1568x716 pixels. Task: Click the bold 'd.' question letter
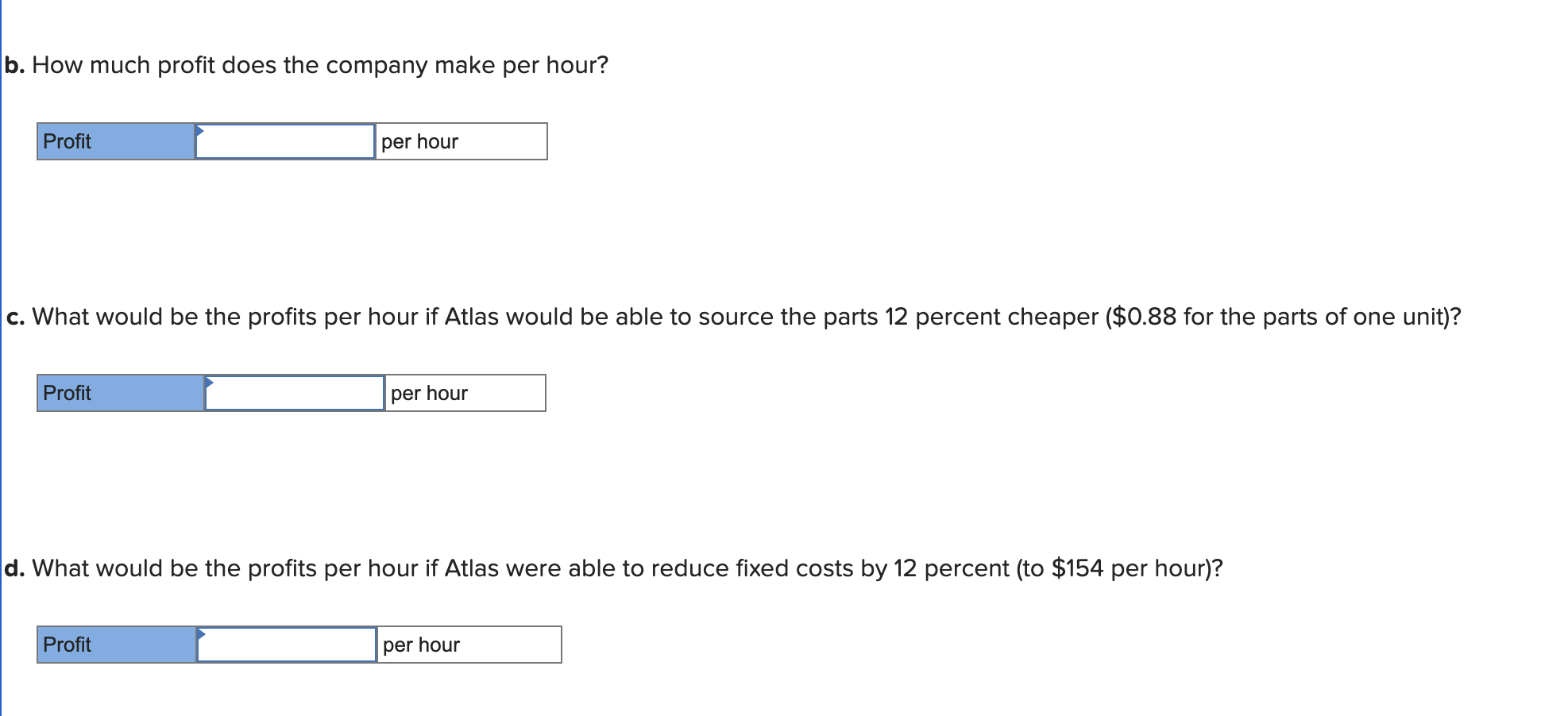(x=15, y=568)
